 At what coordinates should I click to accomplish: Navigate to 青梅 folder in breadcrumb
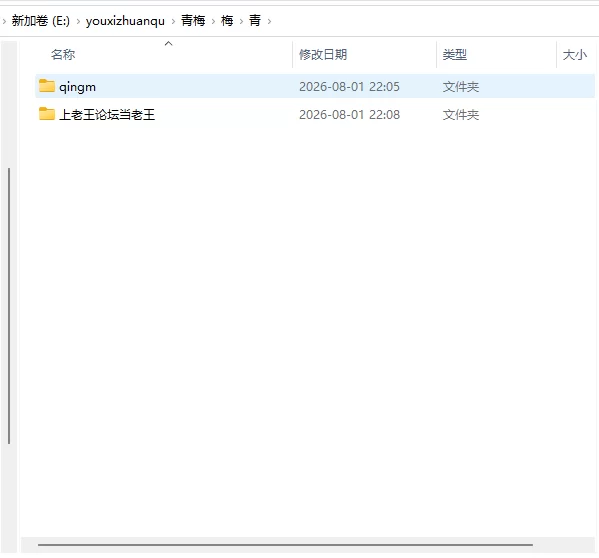point(193,21)
